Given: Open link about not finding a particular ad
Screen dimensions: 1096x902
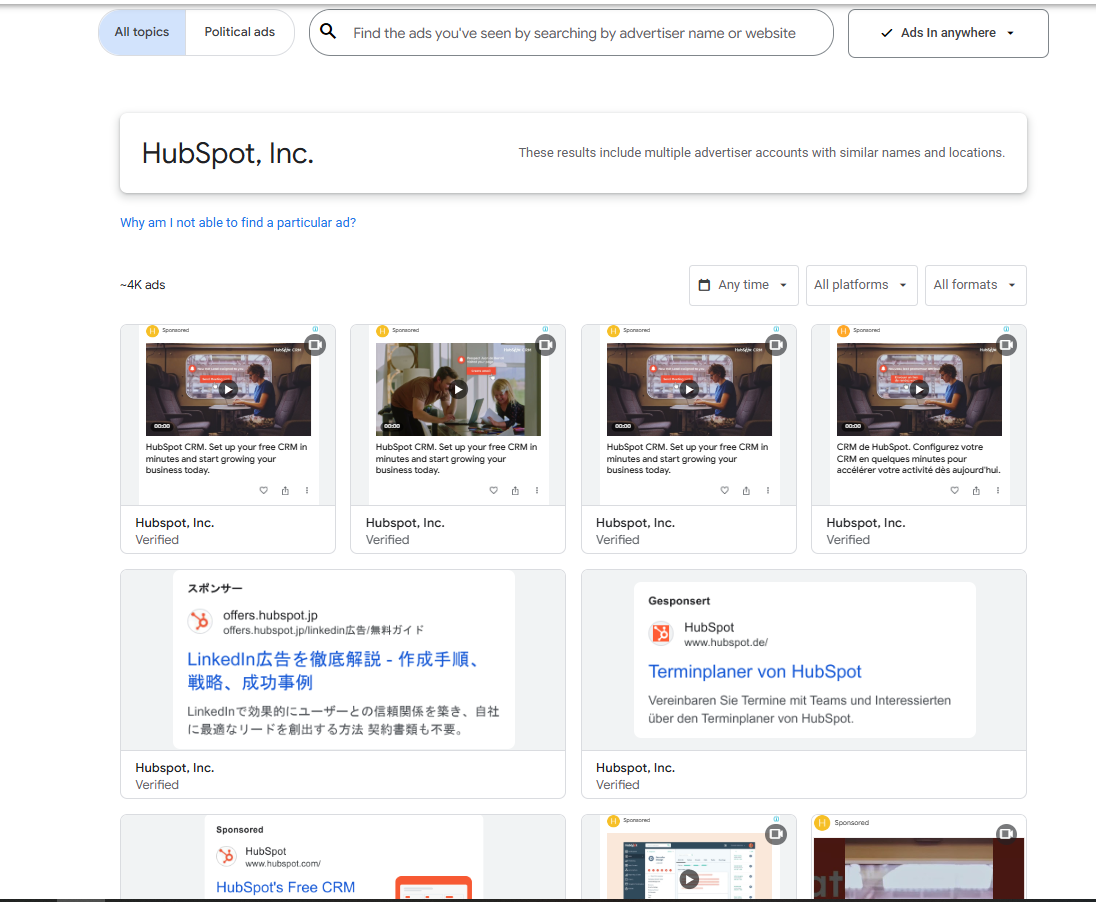Looking at the screenshot, I should click(x=238, y=222).
